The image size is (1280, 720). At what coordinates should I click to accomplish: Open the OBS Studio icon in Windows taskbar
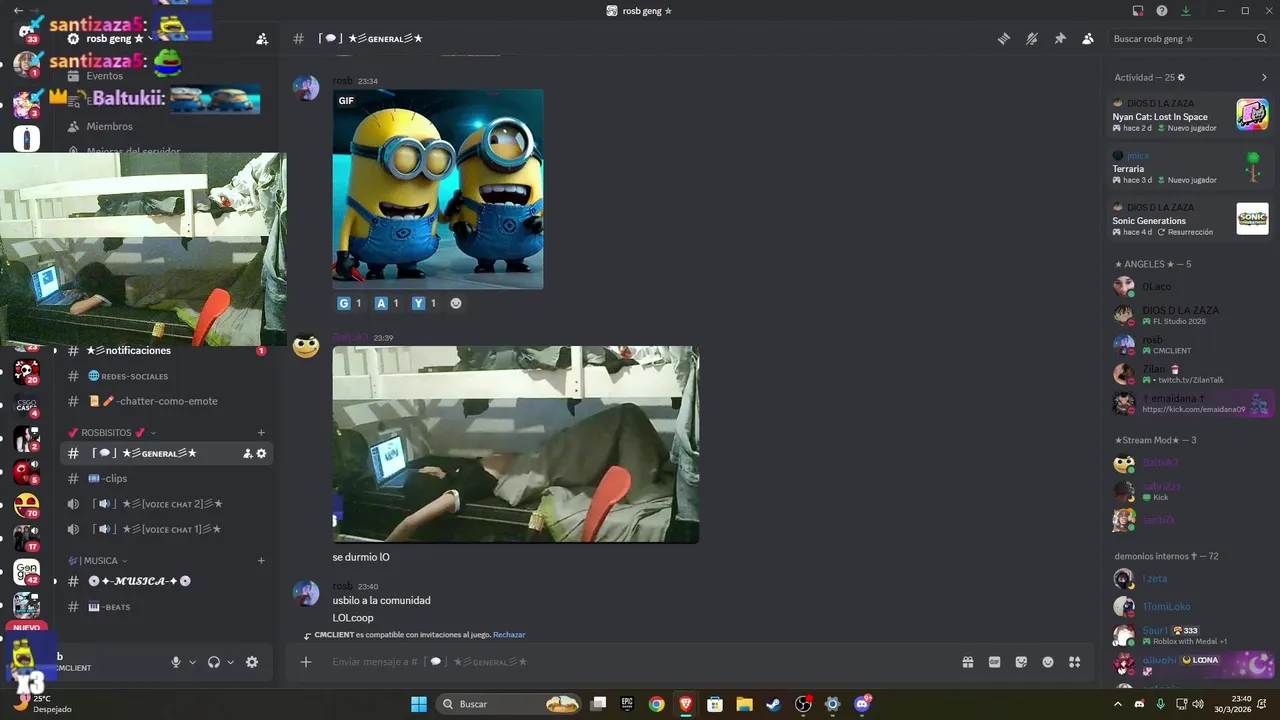click(803, 704)
